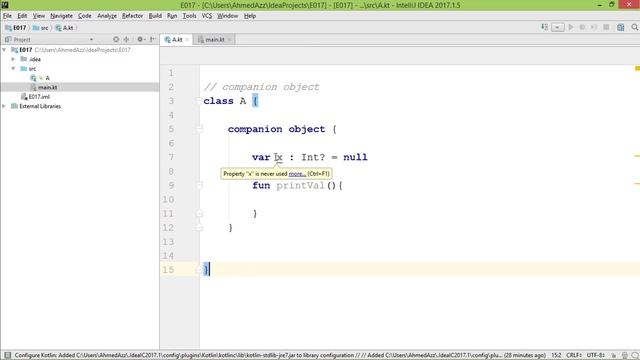Collapse the E017 project root node
This screenshot has width=640, height=360.
4,50
